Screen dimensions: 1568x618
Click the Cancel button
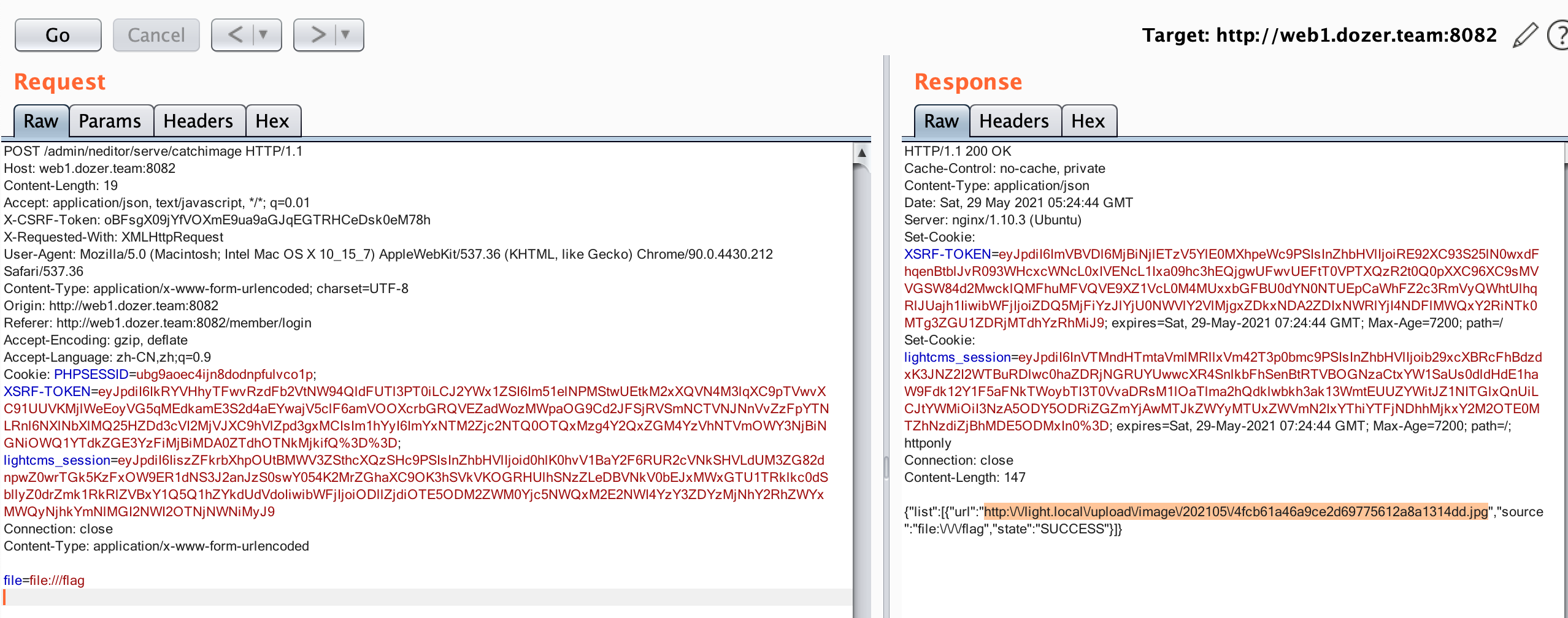[156, 35]
